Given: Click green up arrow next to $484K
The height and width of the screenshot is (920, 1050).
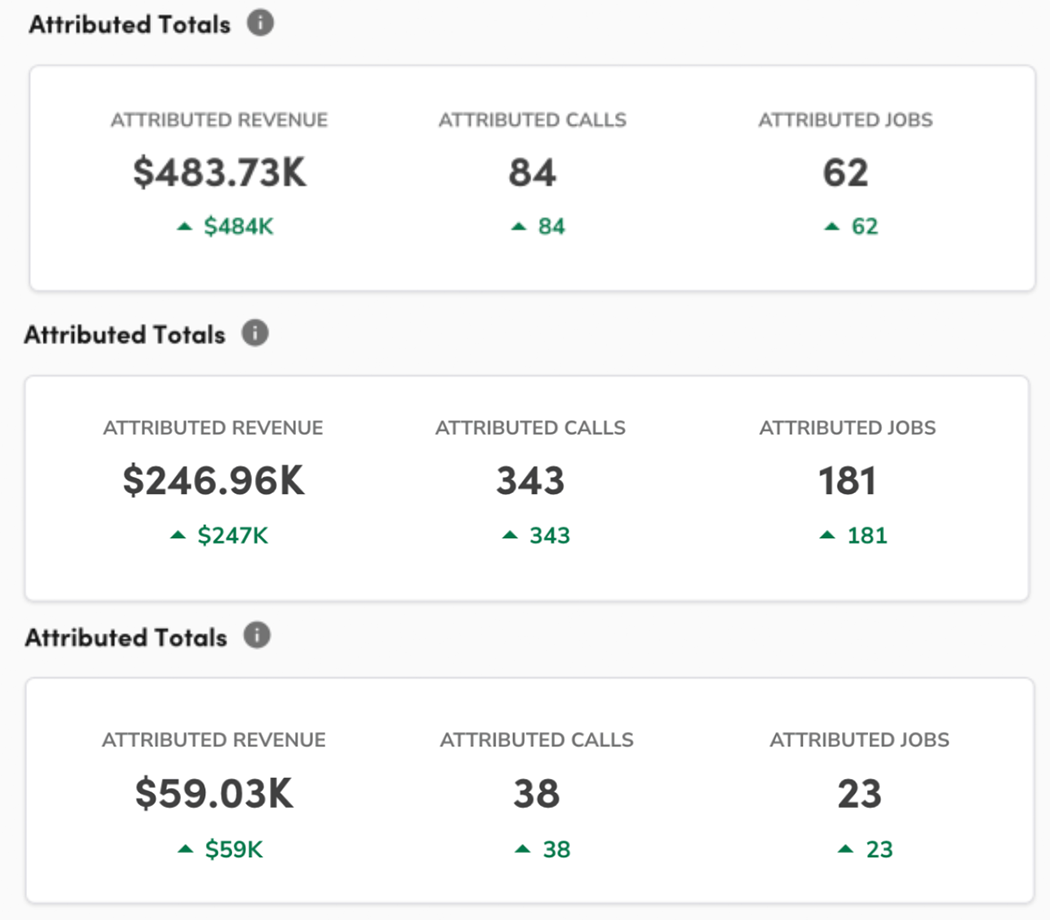Looking at the screenshot, I should 184,227.
